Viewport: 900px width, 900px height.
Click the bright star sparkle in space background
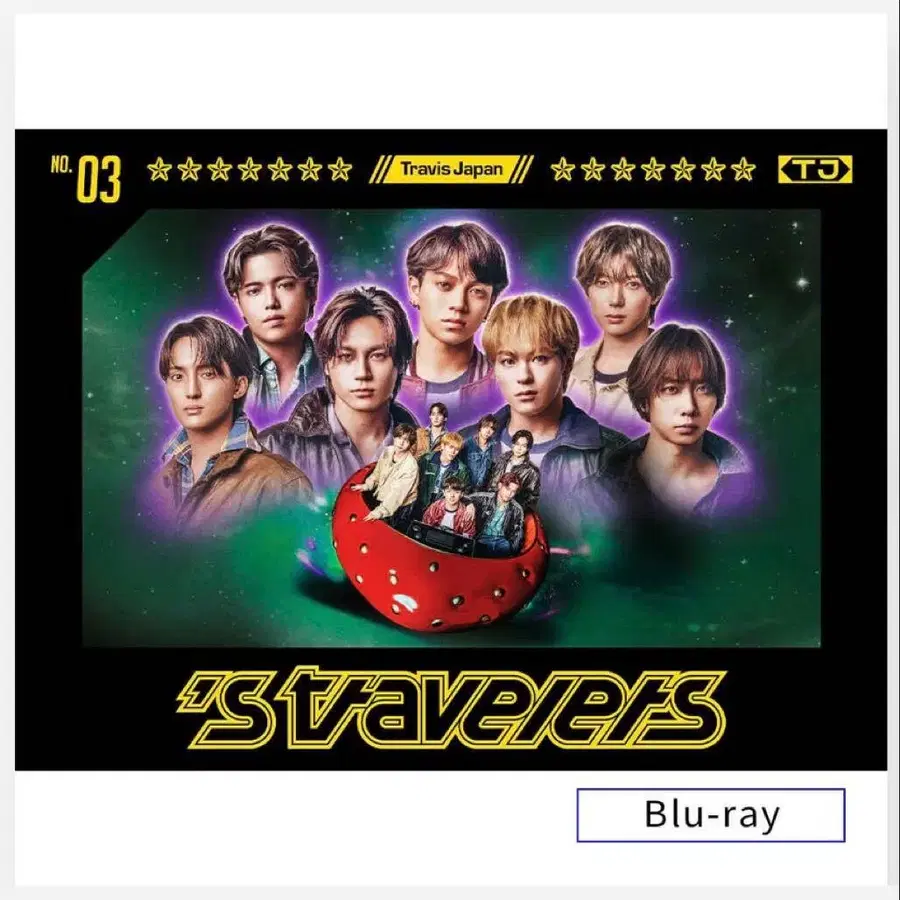[802, 282]
